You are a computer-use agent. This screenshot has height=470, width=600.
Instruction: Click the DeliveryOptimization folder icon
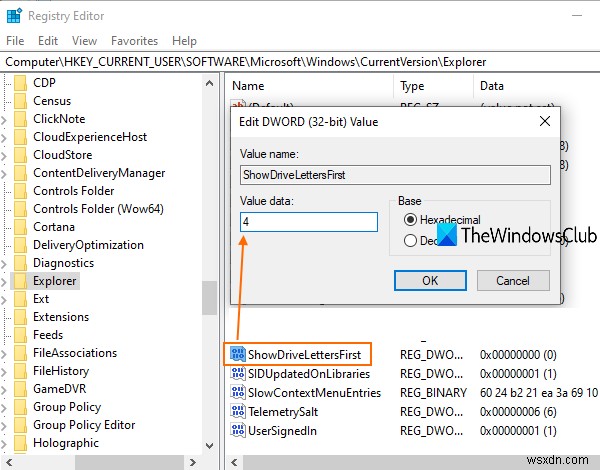[x=20, y=245]
